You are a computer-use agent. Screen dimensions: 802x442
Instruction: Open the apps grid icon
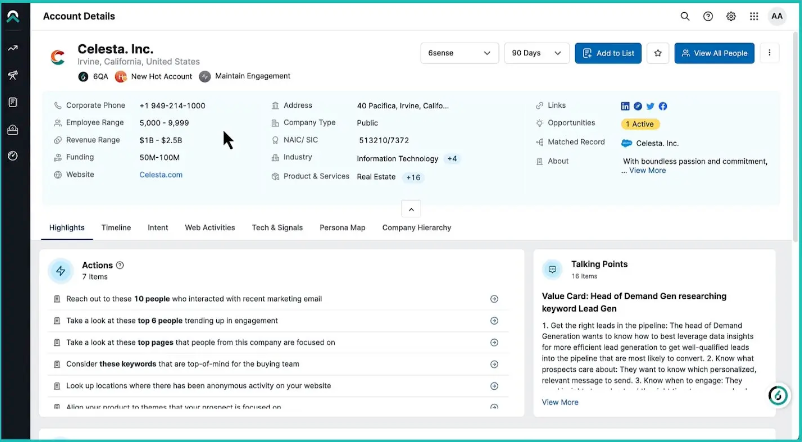(x=754, y=16)
